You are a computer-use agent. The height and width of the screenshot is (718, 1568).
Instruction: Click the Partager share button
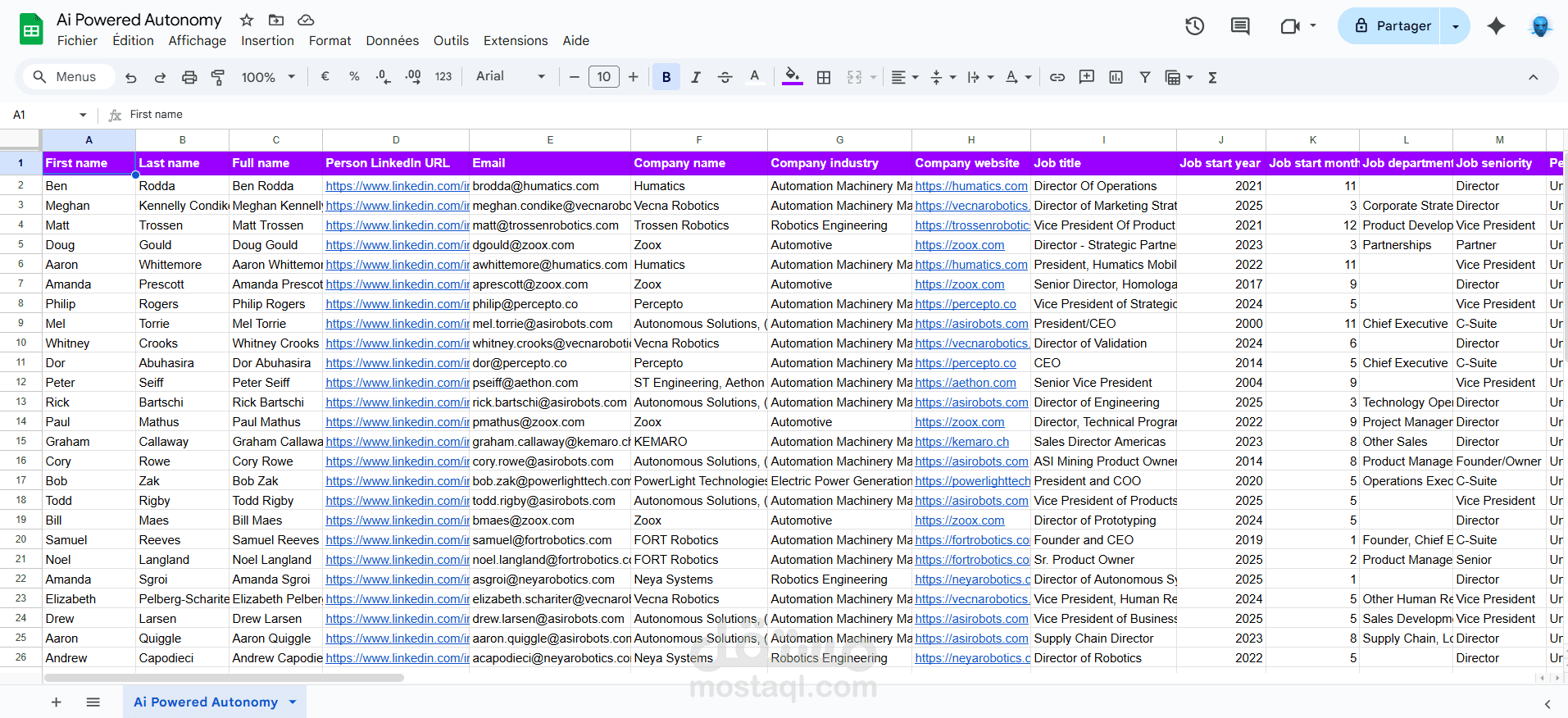click(x=1391, y=26)
